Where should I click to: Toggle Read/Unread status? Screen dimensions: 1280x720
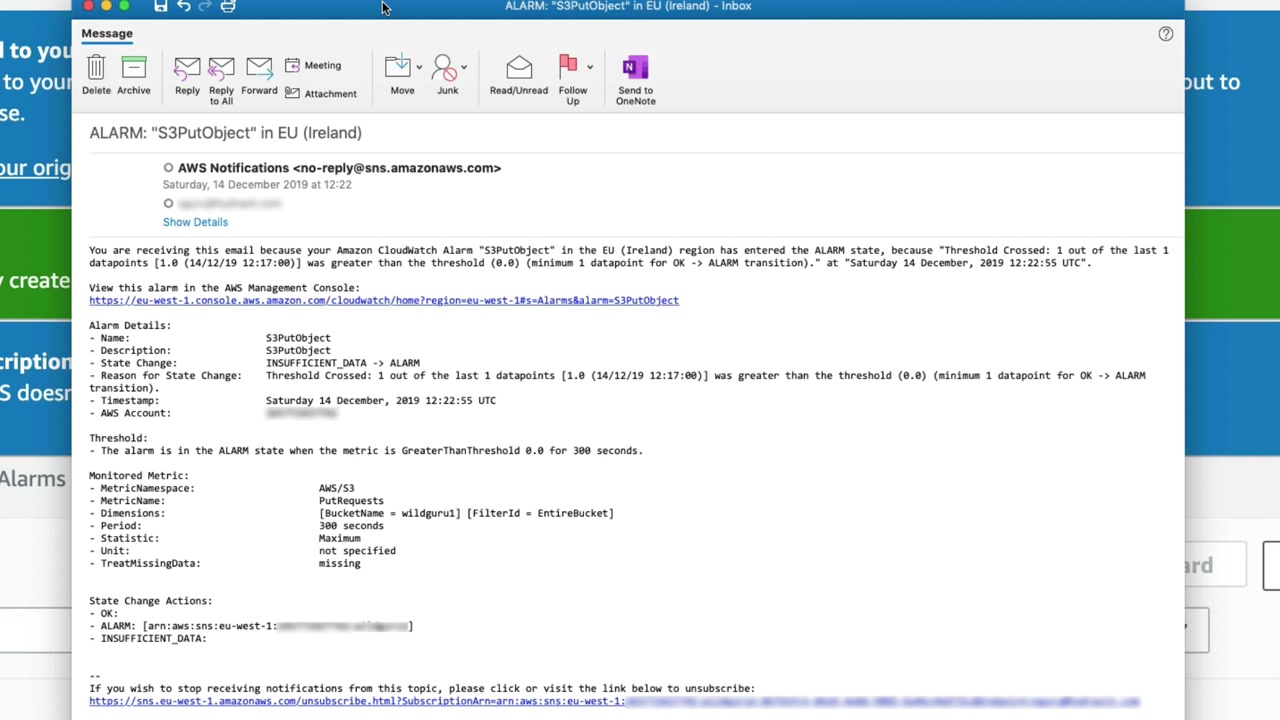click(x=519, y=76)
